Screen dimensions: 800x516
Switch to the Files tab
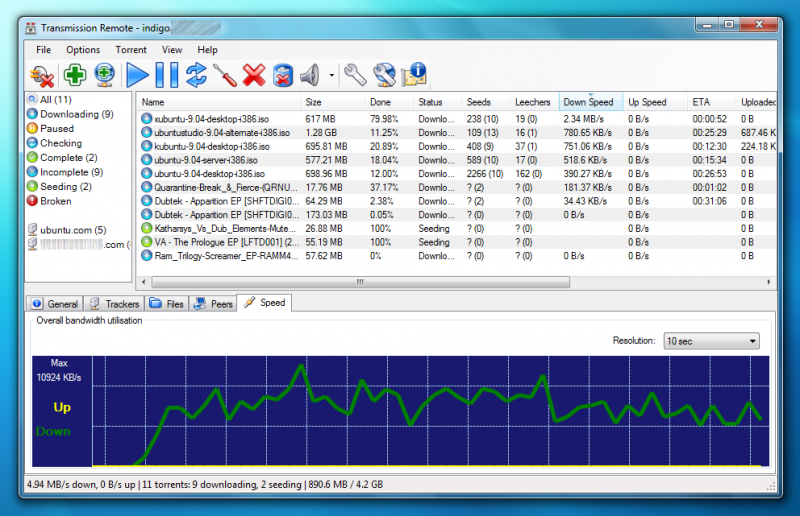[166, 304]
